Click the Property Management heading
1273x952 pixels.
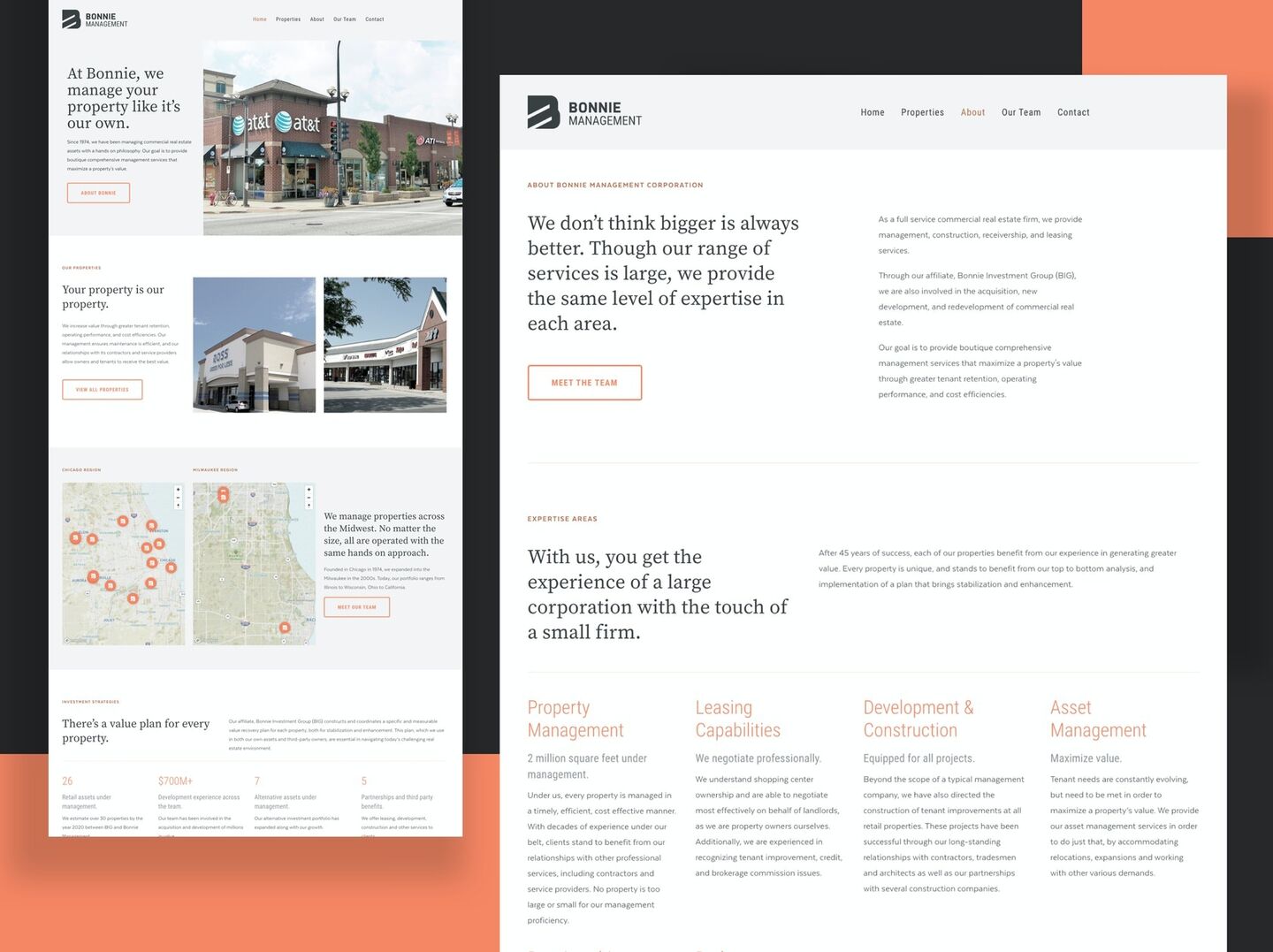[x=576, y=719]
